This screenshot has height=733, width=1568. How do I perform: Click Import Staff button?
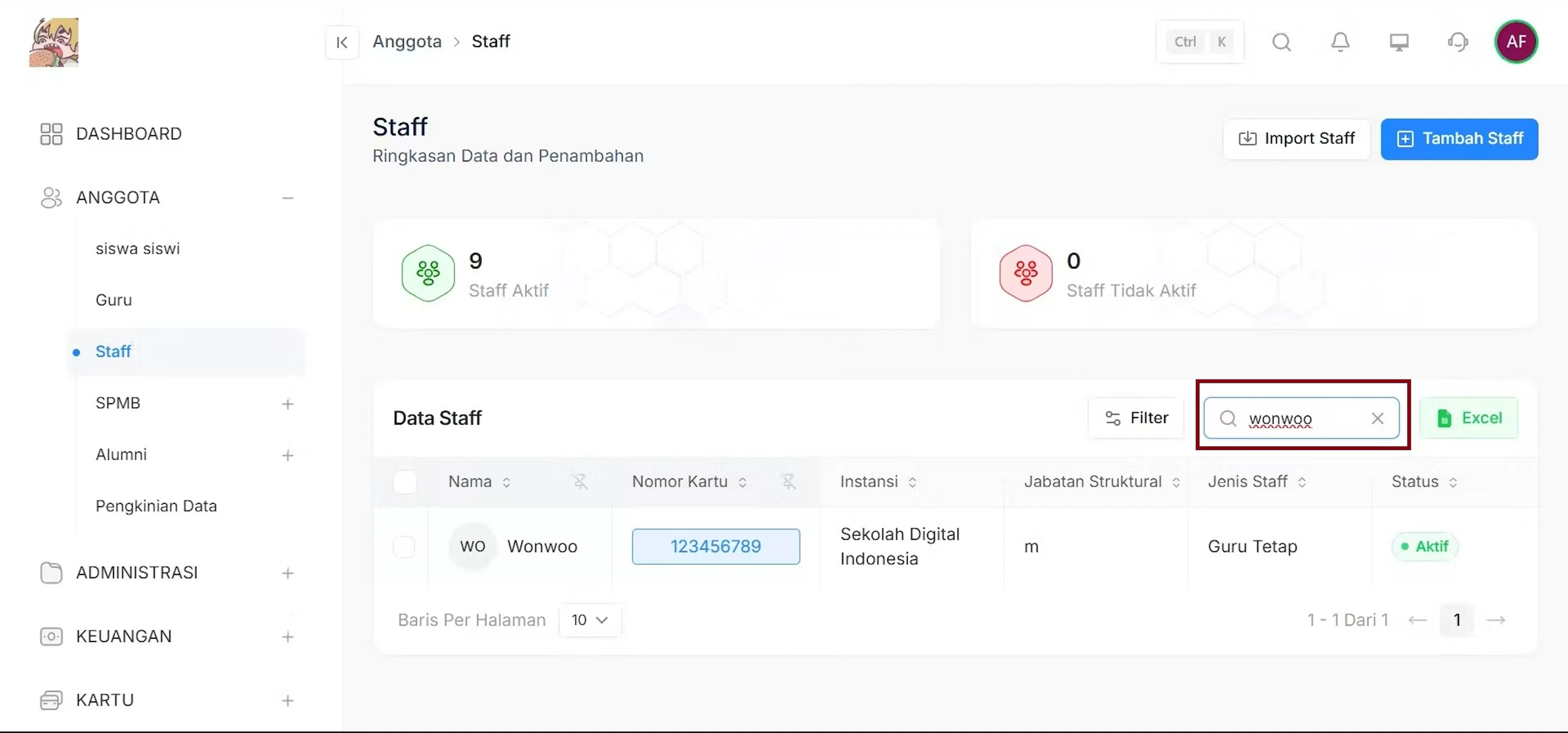[x=1296, y=139]
